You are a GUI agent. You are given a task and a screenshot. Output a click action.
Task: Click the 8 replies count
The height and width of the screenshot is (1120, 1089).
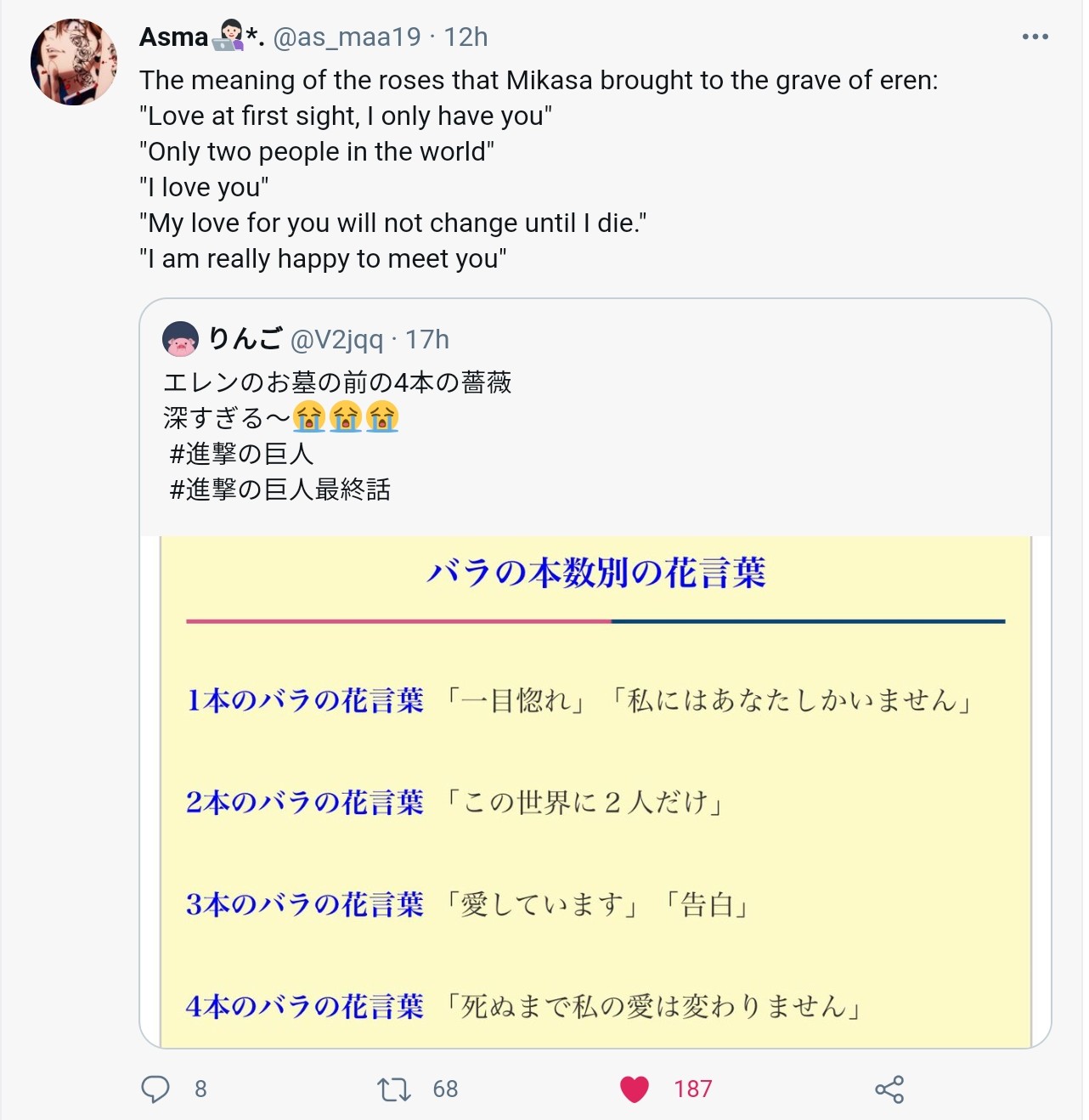point(200,1089)
